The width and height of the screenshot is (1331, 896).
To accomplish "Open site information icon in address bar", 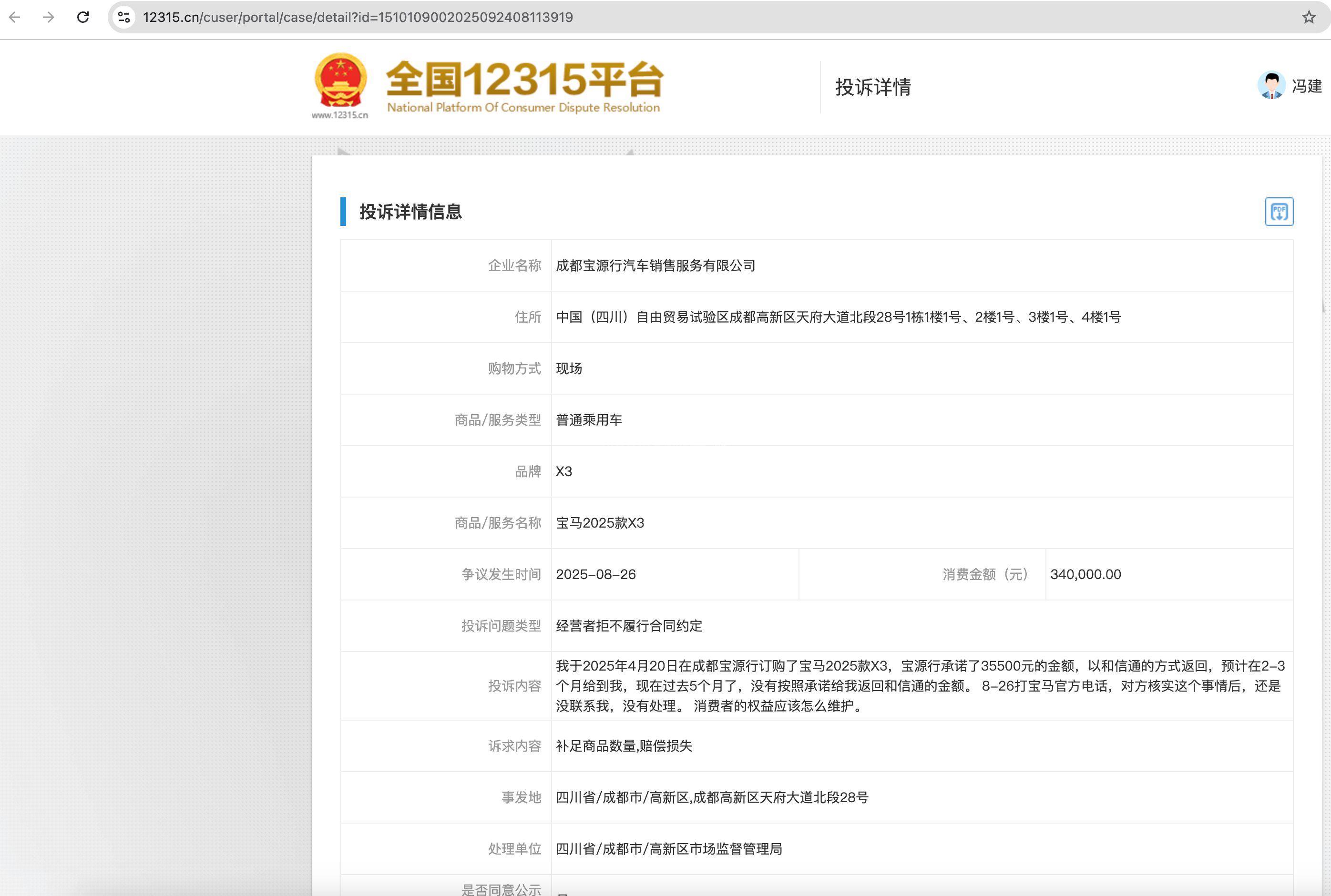I will coord(123,17).
